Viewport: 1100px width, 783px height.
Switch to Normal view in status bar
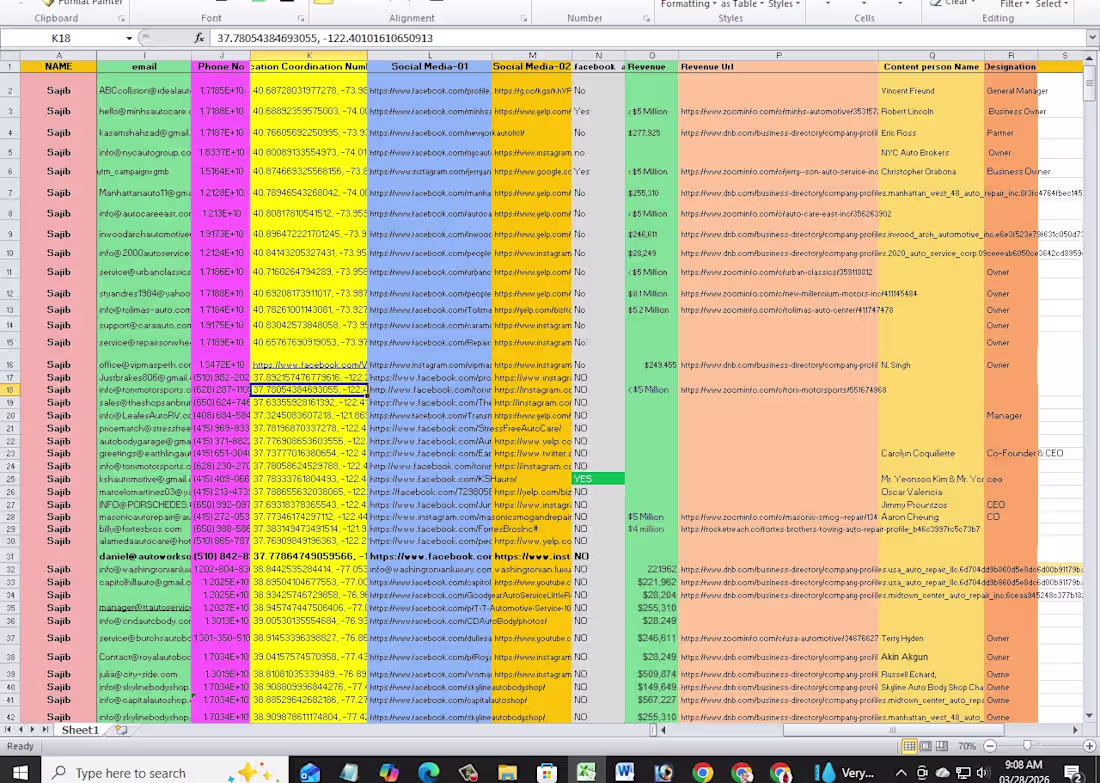pyautogui.click(x=909, y=746)
